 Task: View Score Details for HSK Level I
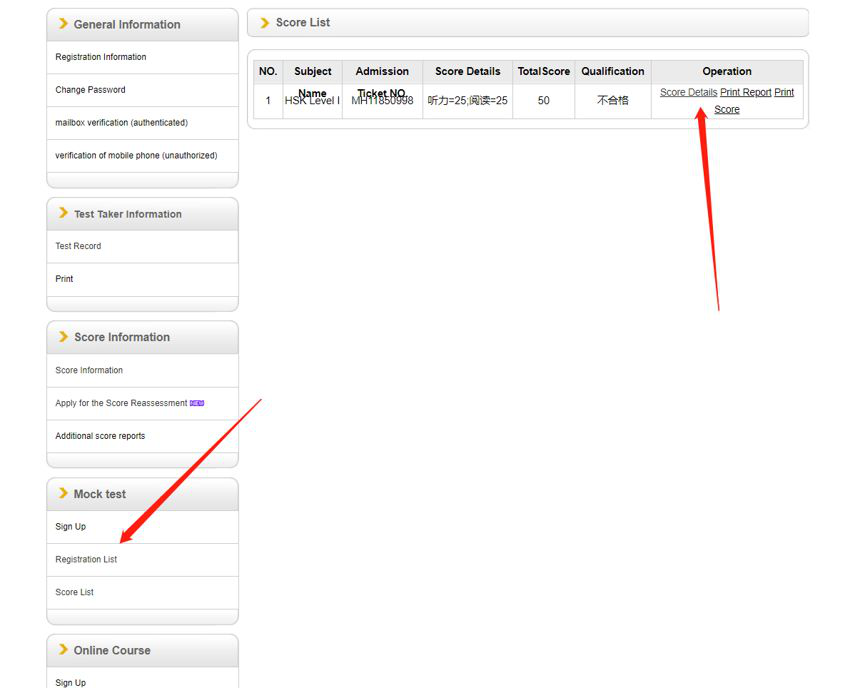point(688,92)
